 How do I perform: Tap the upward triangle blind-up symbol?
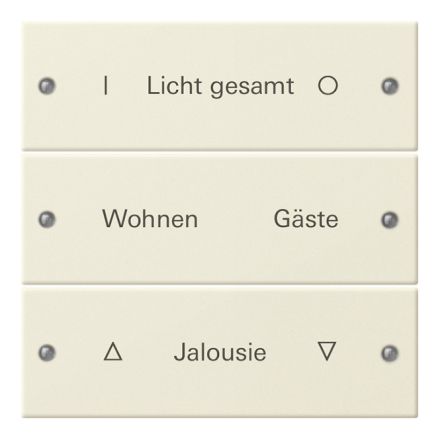click(113, 351)
